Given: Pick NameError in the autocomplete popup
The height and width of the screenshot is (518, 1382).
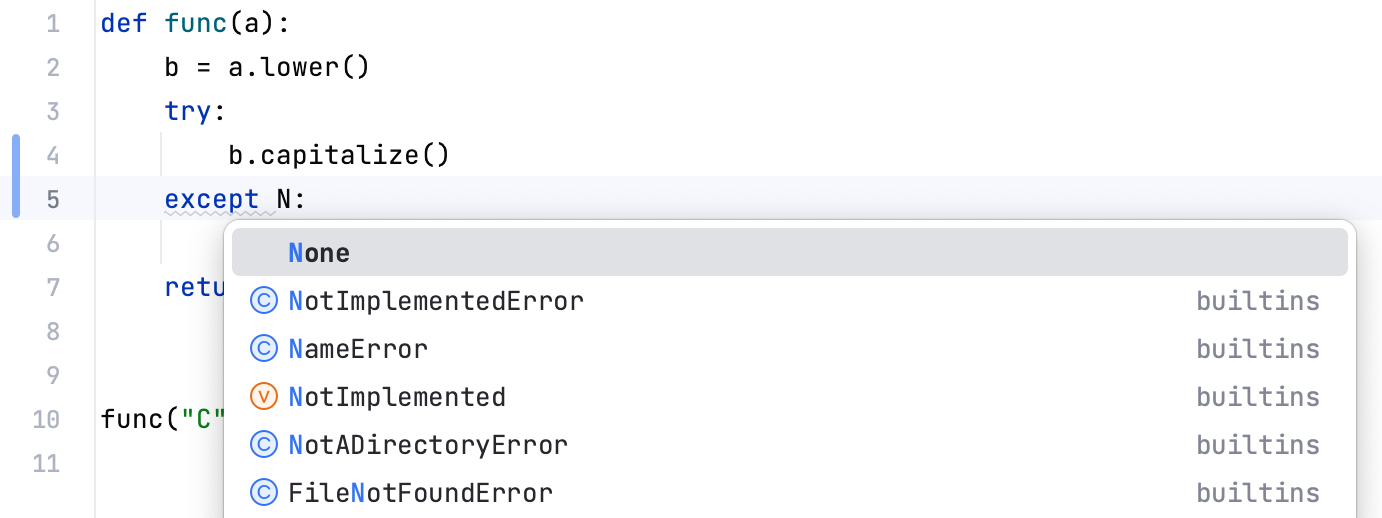Looking at the screenshot, I should point(358,349).
